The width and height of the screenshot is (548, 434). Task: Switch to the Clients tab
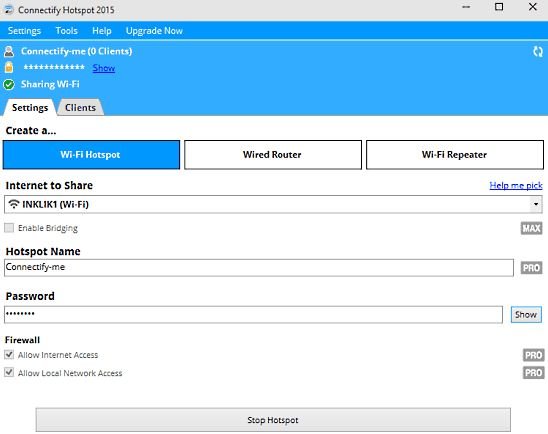[x=80, y=108]
